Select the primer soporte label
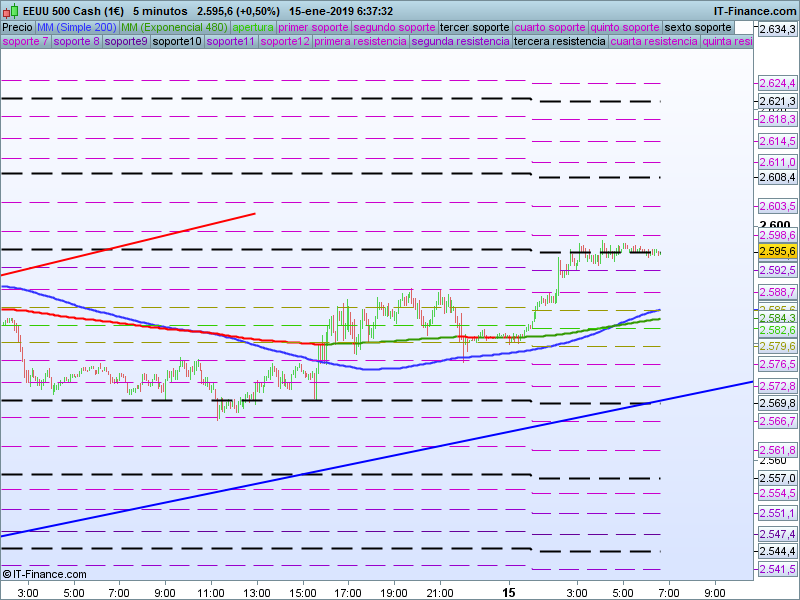 tap(314, 27)
